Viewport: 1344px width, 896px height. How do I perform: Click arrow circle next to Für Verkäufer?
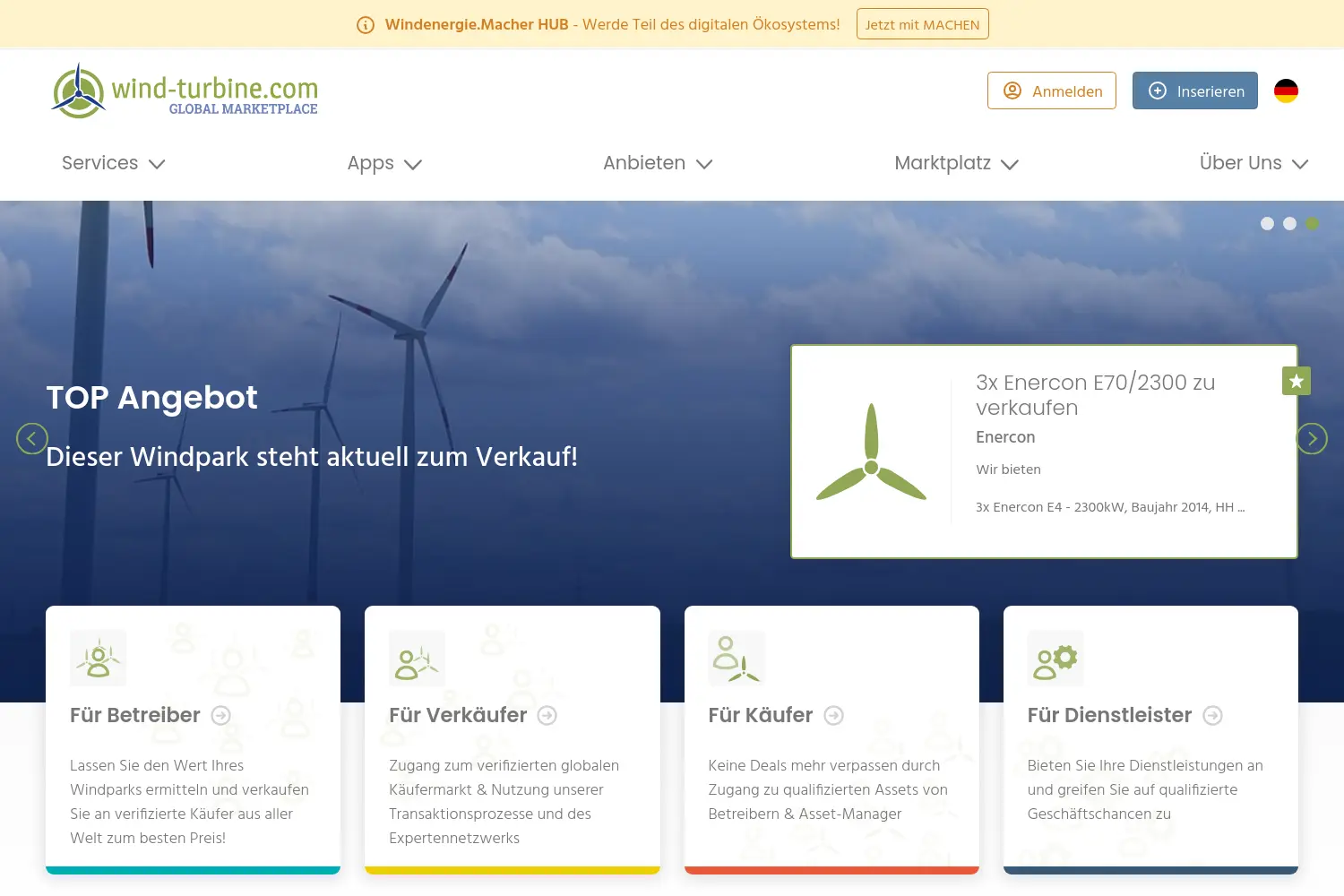[x=547, y=715]
